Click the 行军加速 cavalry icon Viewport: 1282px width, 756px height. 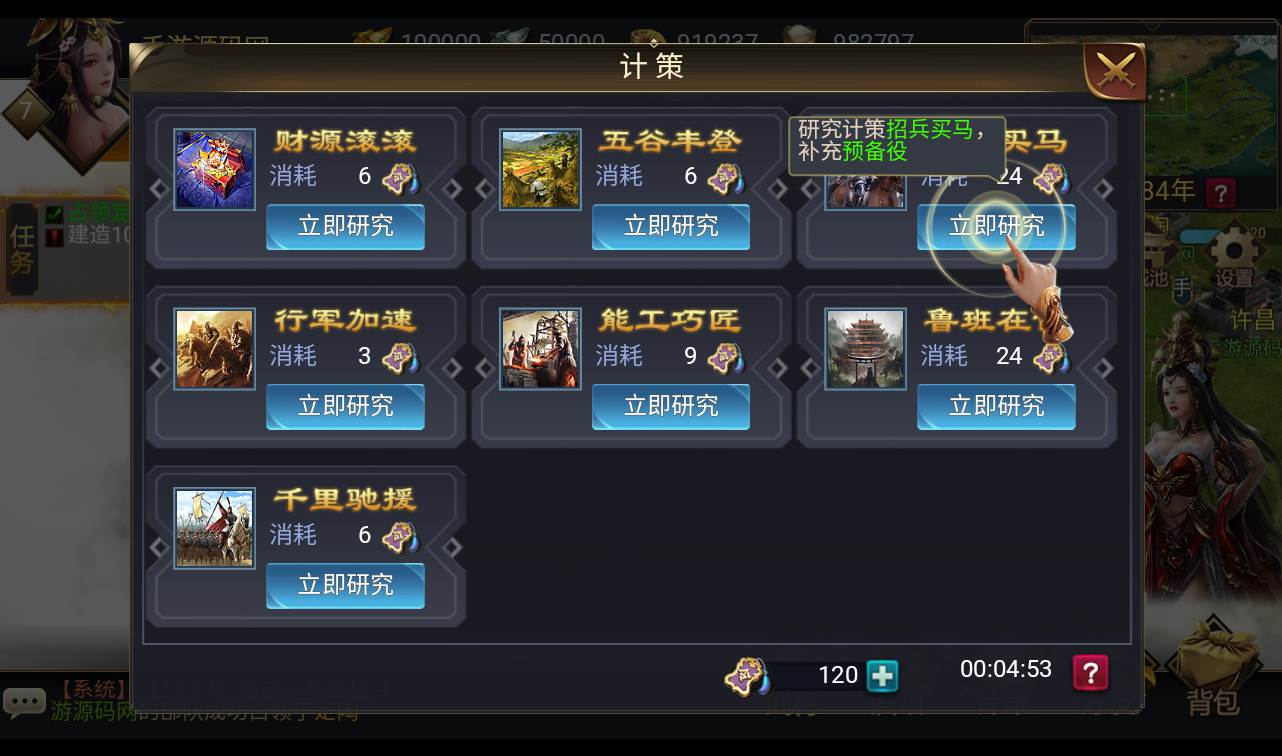point(214,348)
